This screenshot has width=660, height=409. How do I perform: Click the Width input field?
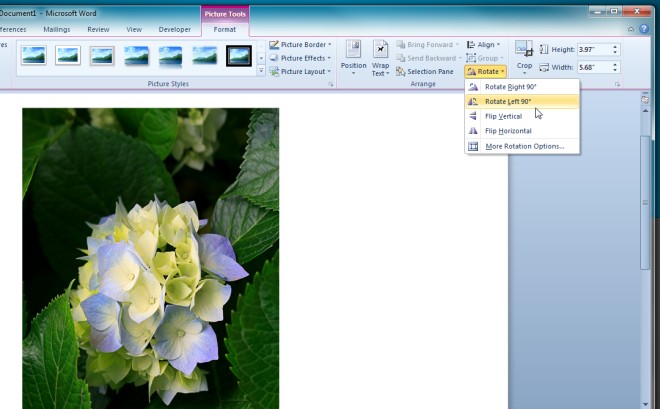pos(594,67)
